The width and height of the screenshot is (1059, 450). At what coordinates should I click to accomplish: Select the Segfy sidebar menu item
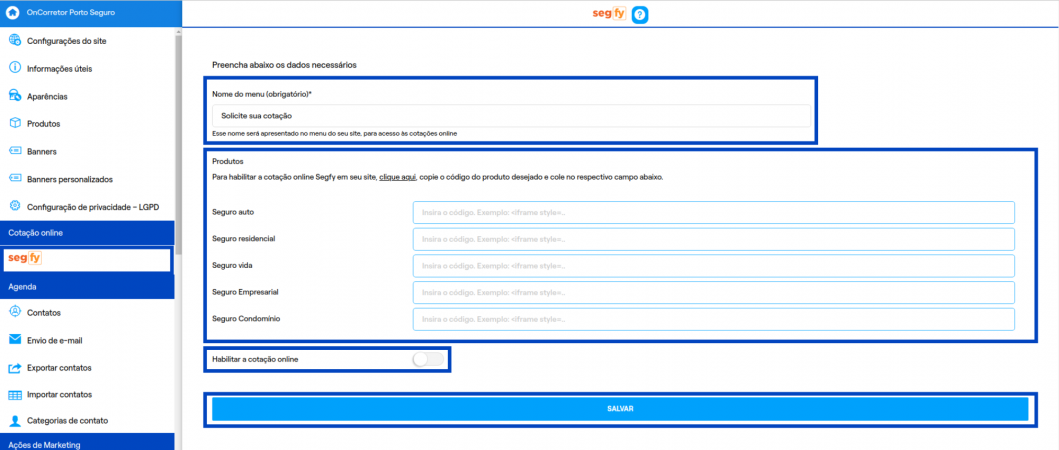pos(87,259)
